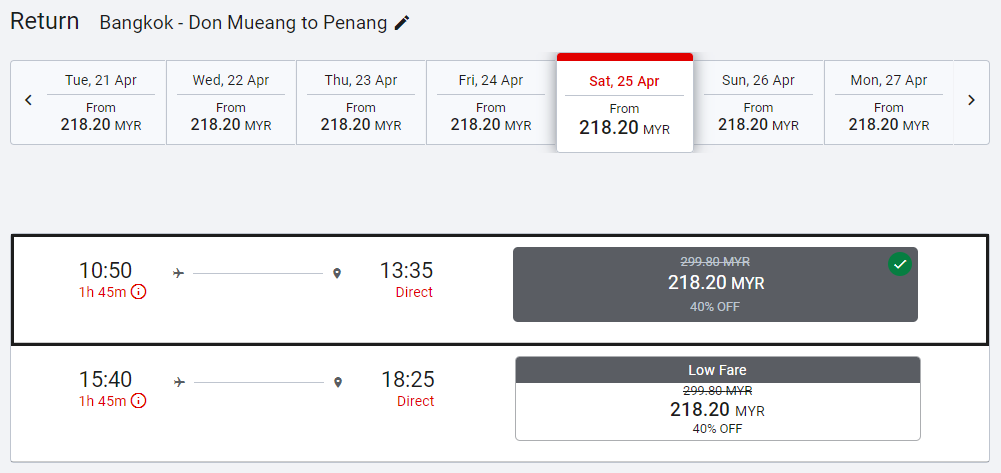Viewport: 1001px width, 473px height.
Task: Choose the Fri, 24 Apr date tab
Action: click(x=491, y=103)
